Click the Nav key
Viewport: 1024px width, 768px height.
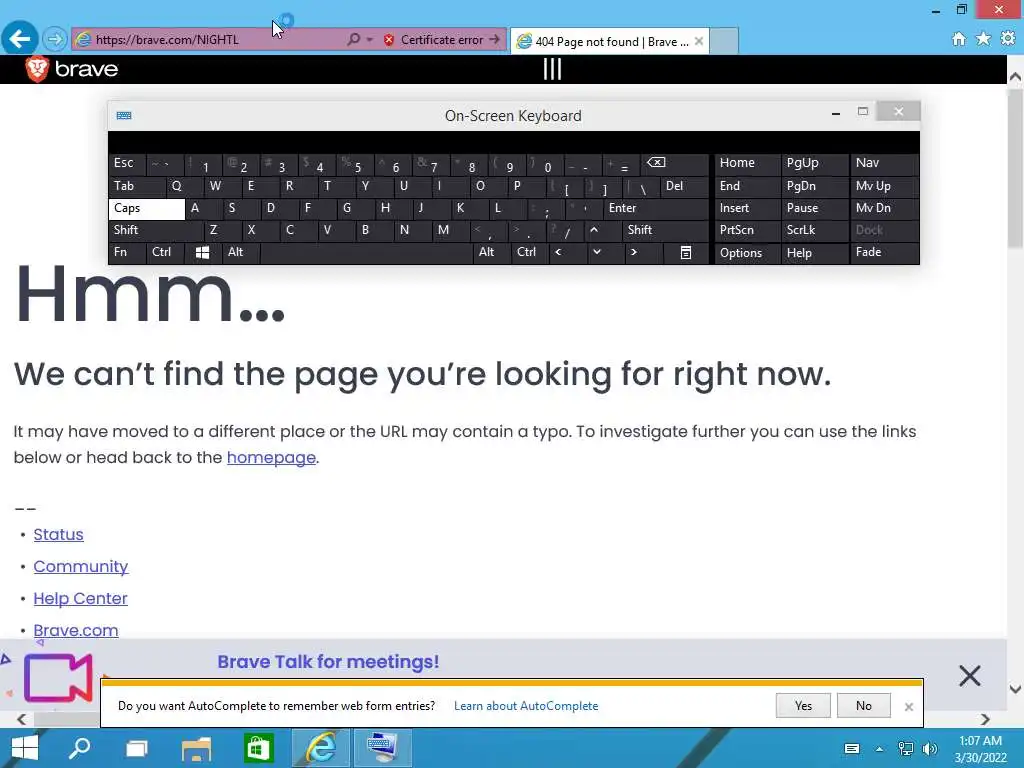(x=885, y=163)
